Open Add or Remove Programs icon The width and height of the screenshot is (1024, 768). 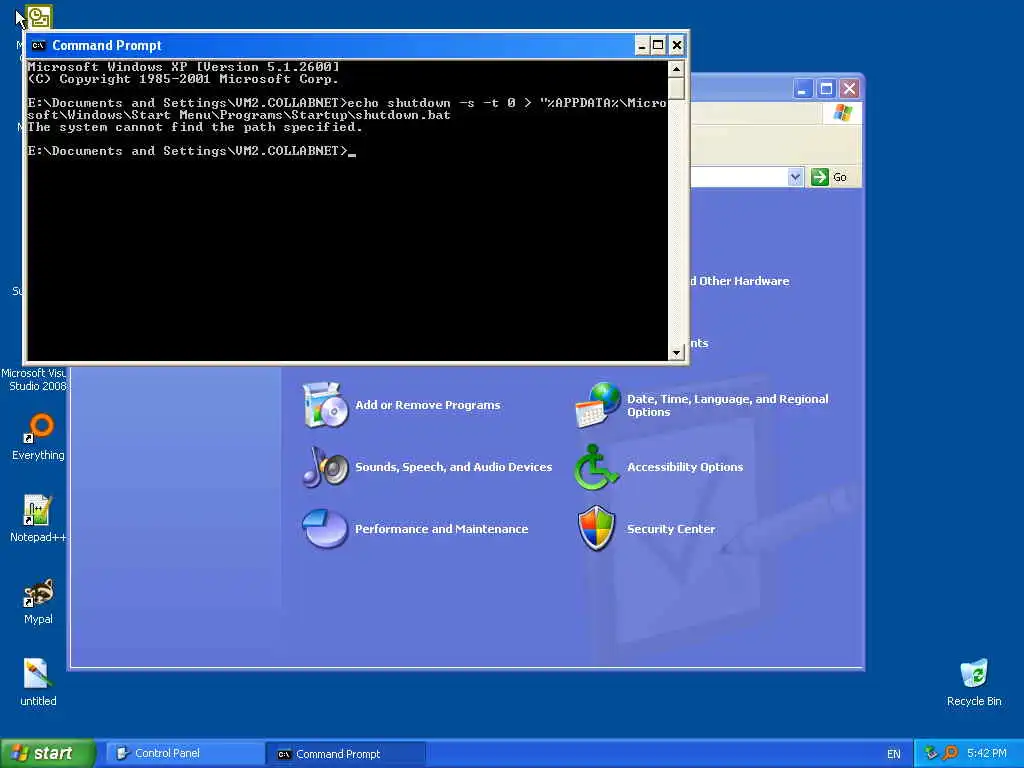coord(325,405)
